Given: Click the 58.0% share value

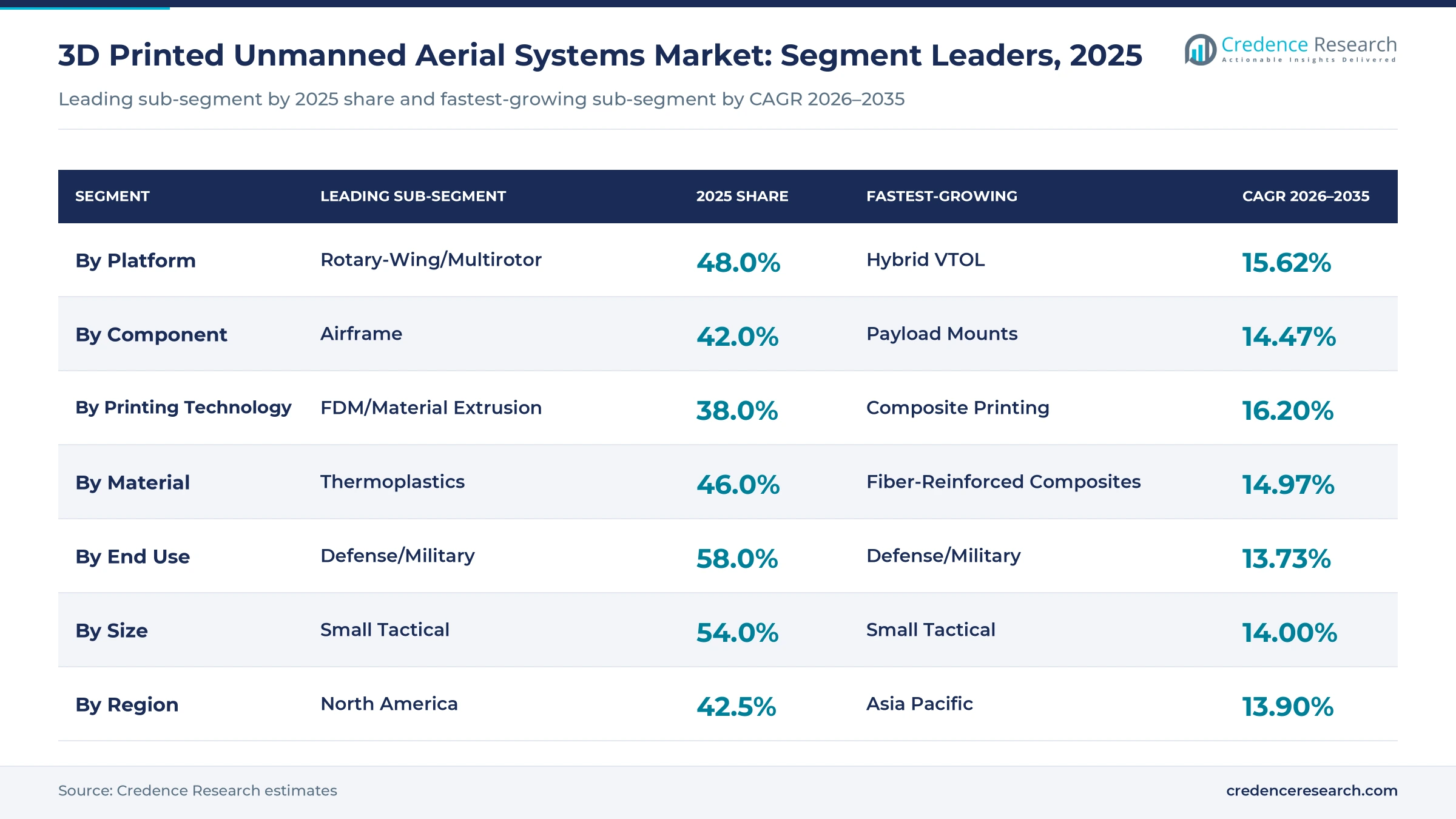Looking at the screenshot, I should tap(737, 559).
